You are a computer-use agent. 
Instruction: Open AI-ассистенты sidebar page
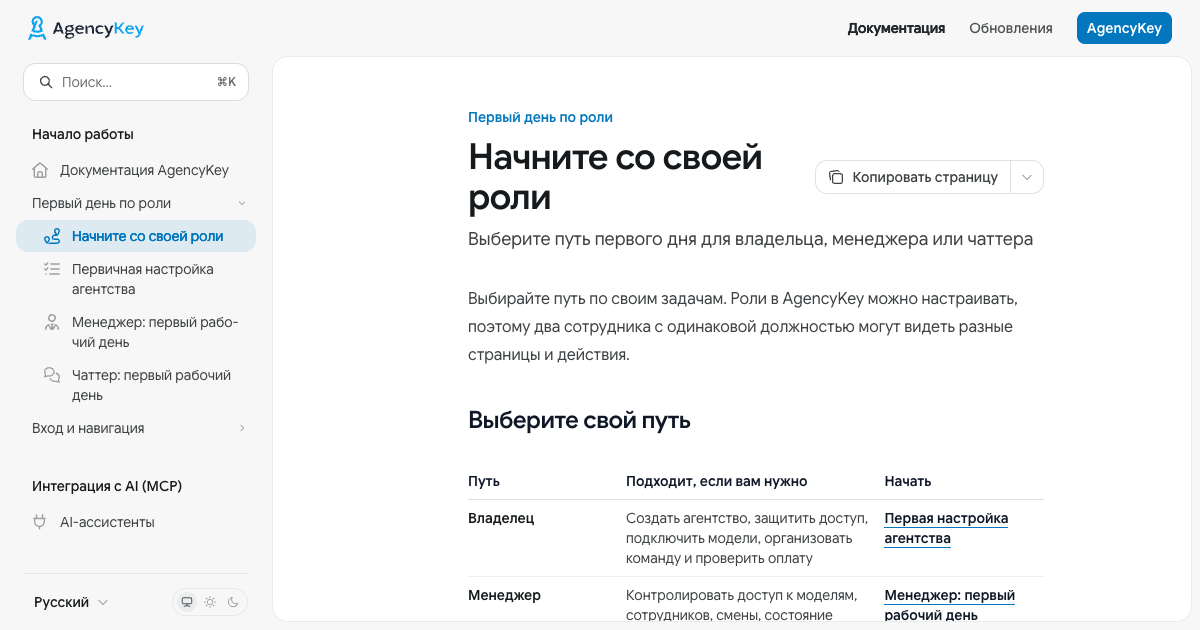pos(136,522)
